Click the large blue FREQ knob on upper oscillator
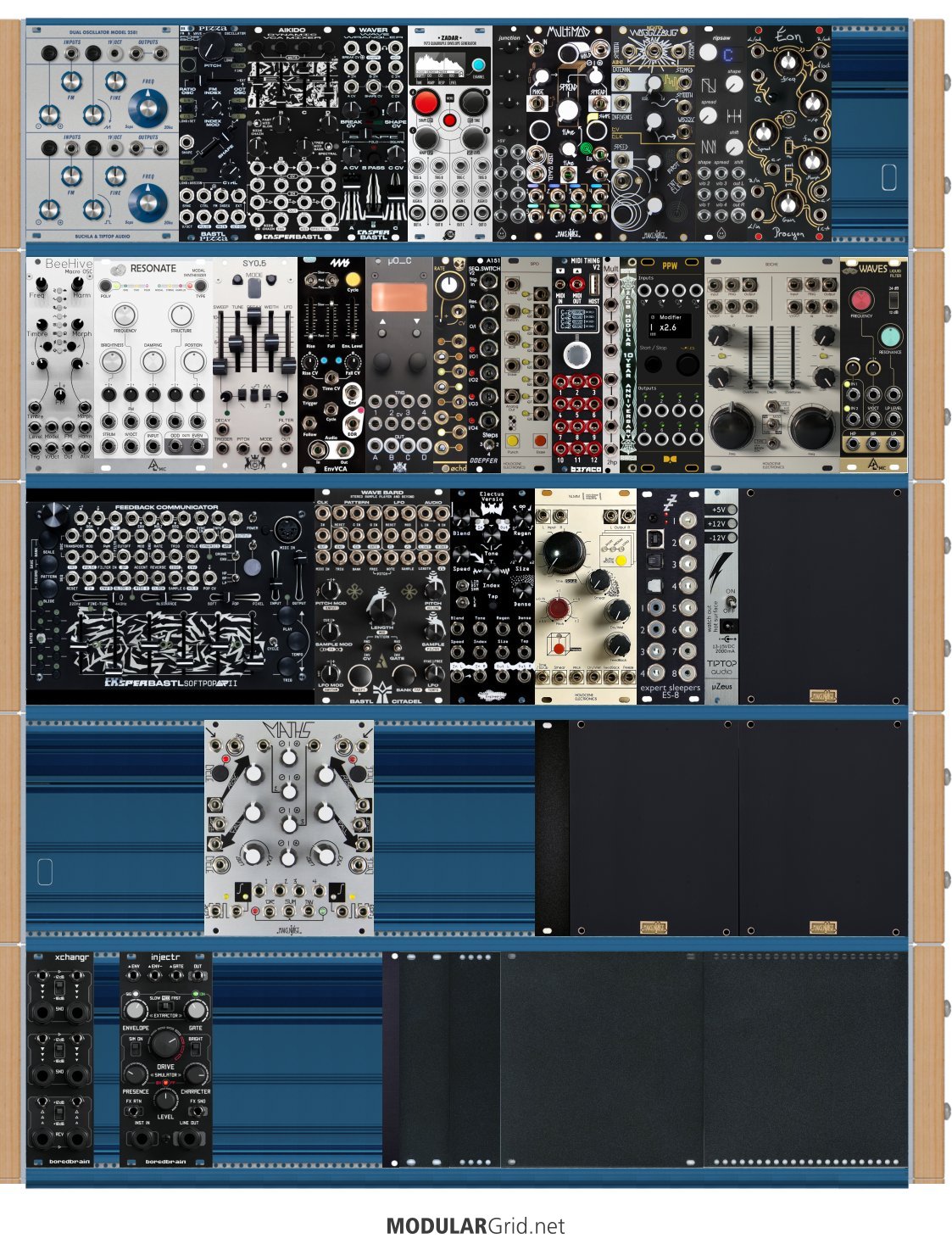The image size is (952, 1244). click(148, 110)
